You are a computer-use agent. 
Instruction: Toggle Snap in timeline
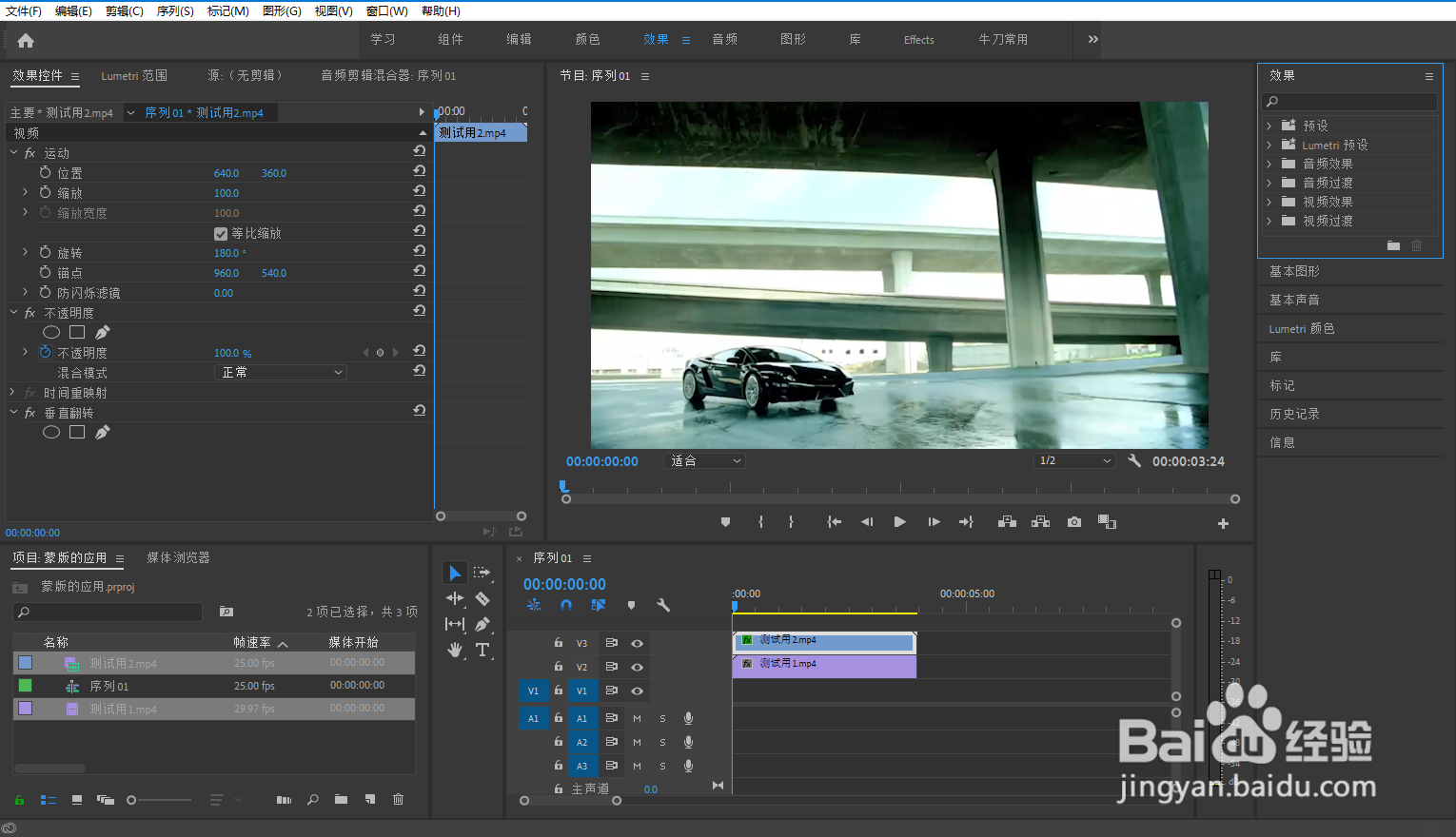566,605
